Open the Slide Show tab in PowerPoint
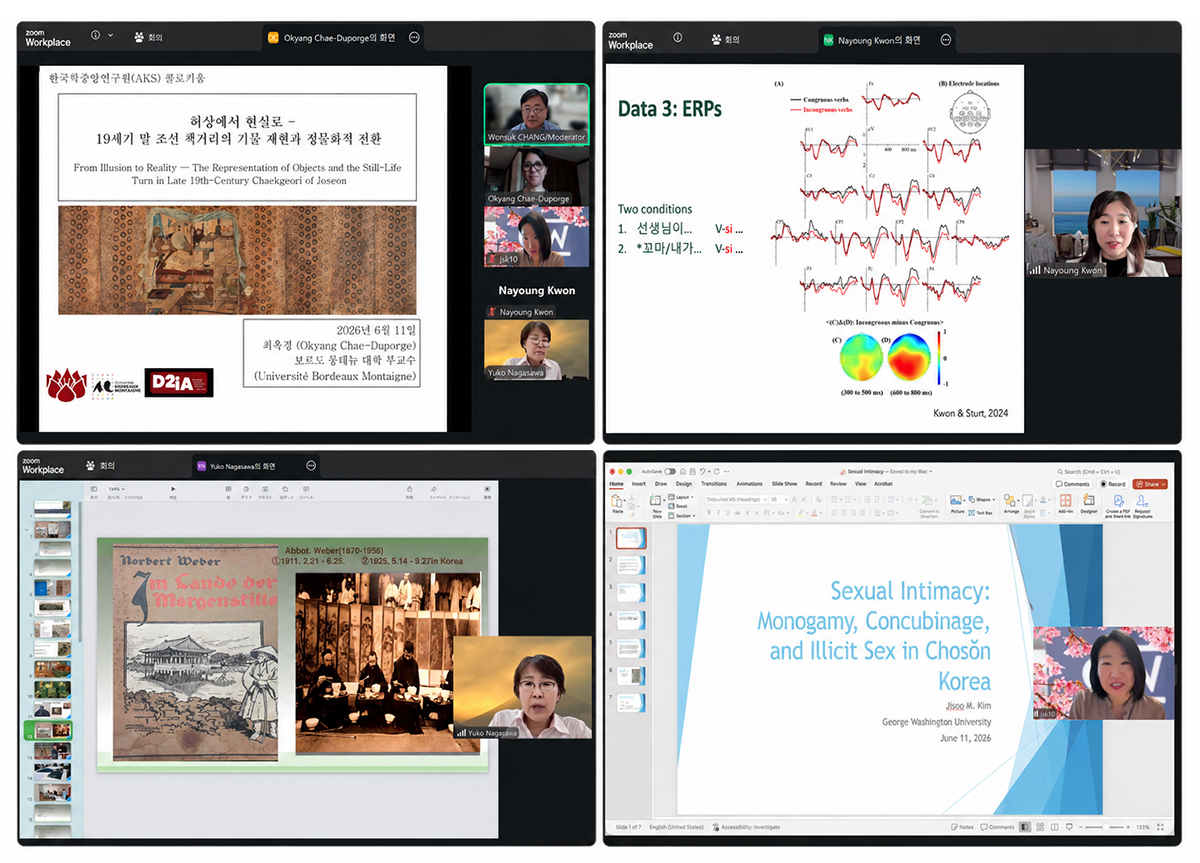This screenshot has width=1200, height=863. (784, 484)
